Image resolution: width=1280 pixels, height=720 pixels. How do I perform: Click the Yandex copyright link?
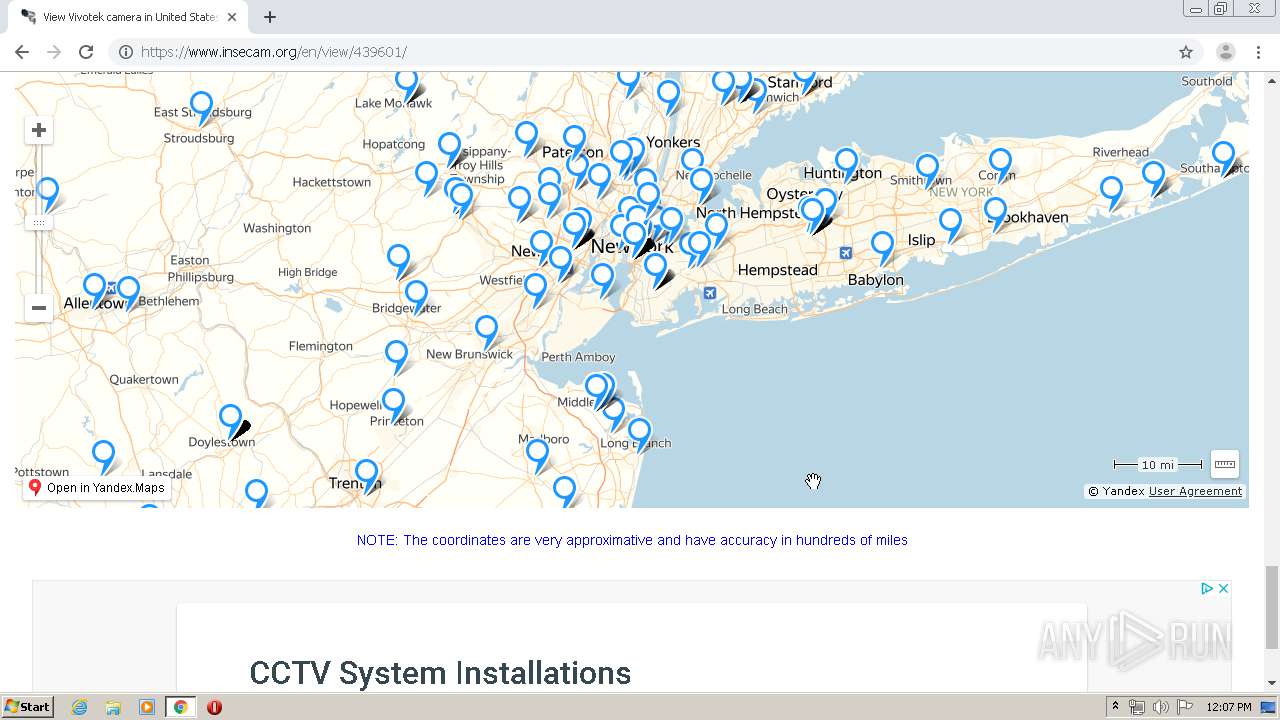tap(1116, 491)
